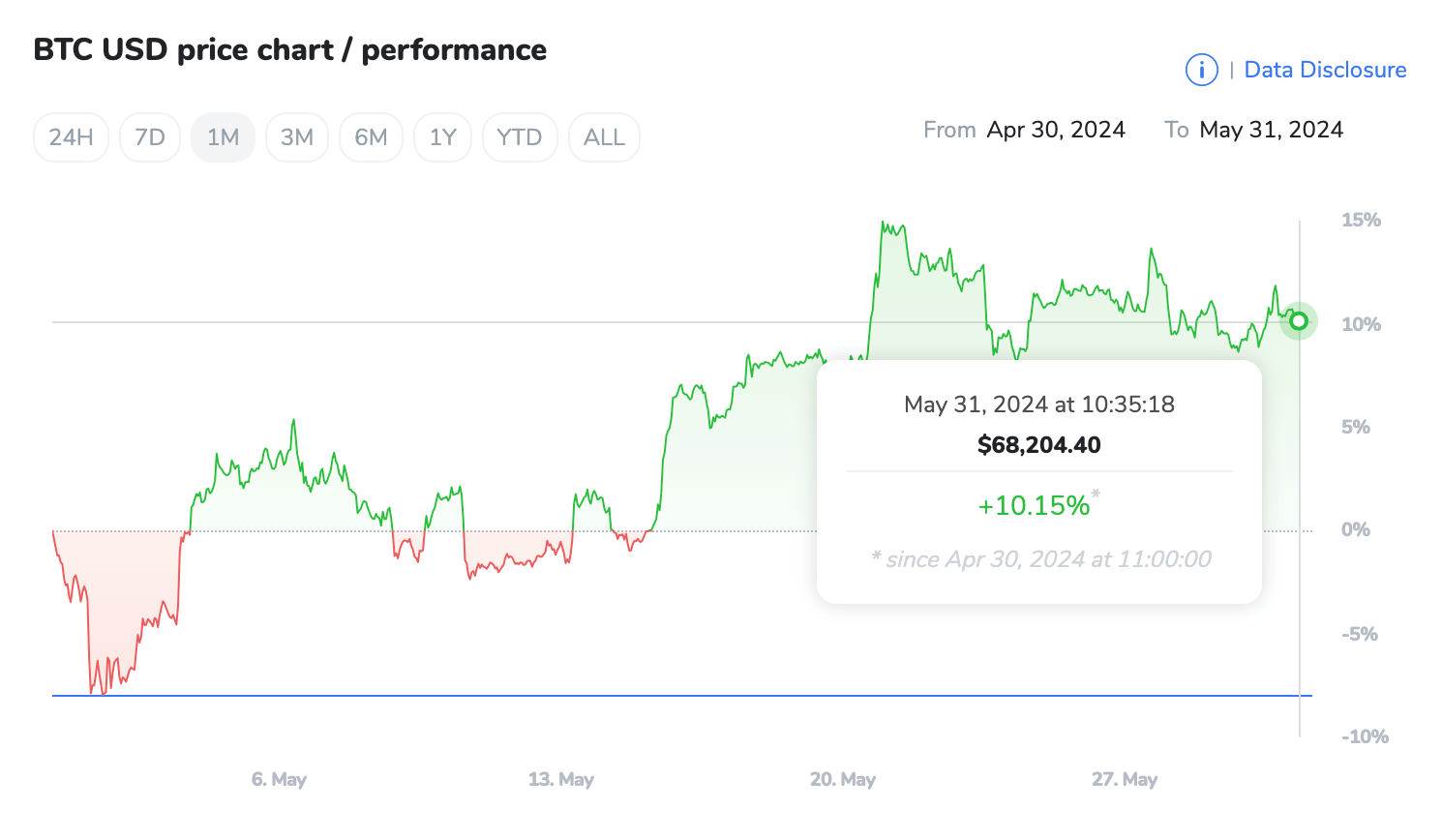The height and width of the screenshot is (840, 1442).
Task: Choose the 1M time range
Action: click(x=223, y=137)
